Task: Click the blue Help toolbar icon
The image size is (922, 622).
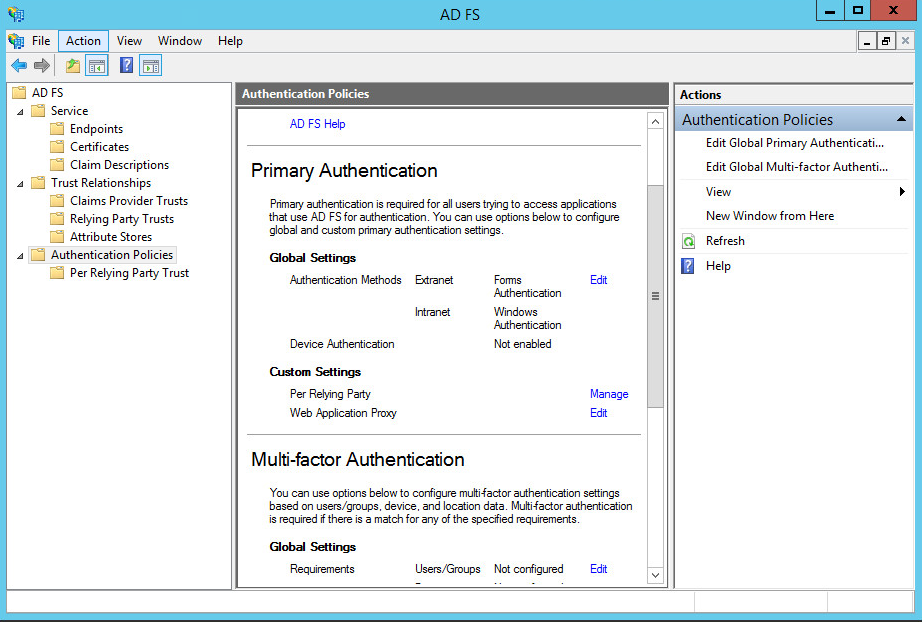Action: [x=126, y=65]
